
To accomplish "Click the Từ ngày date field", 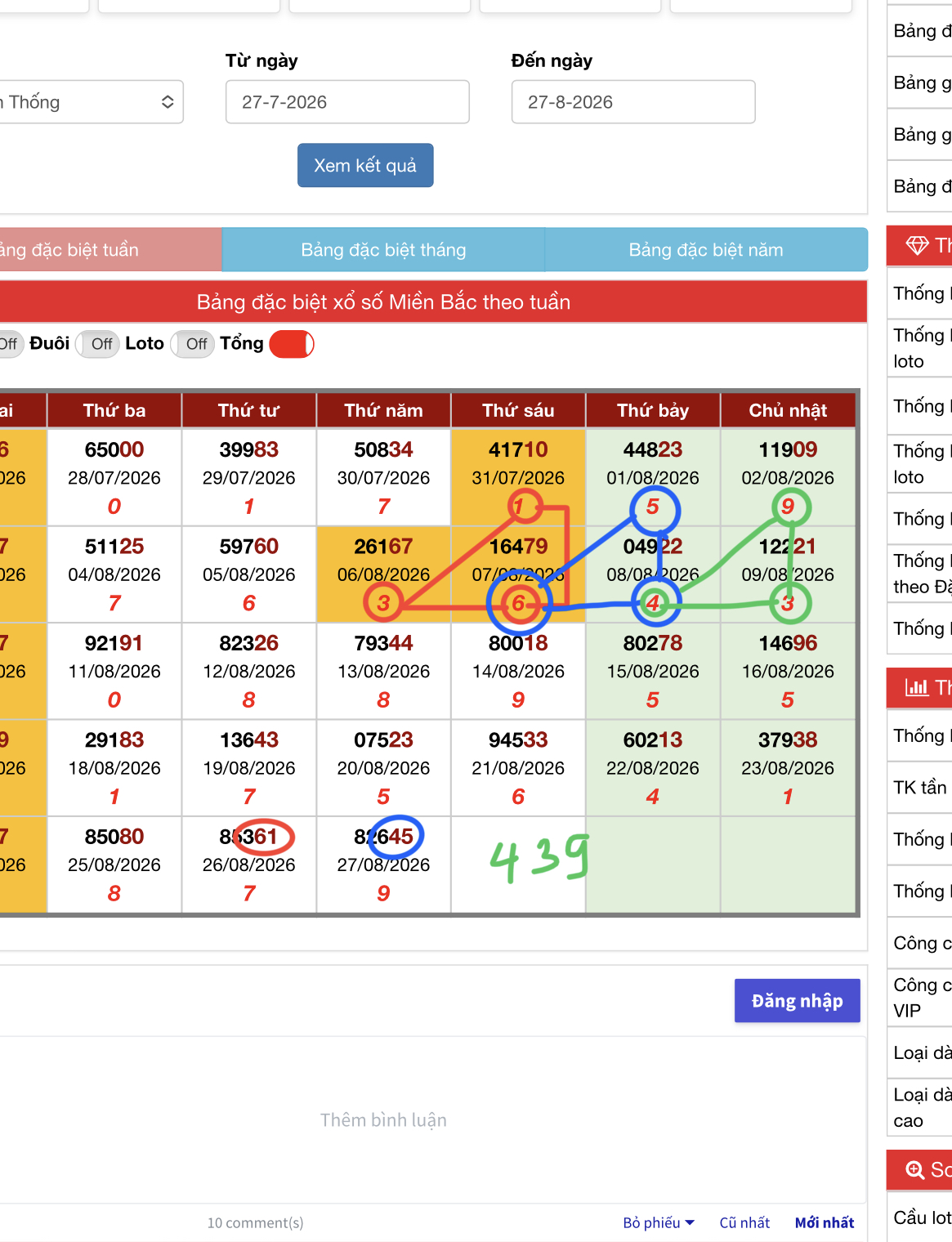I will [347, 102].
